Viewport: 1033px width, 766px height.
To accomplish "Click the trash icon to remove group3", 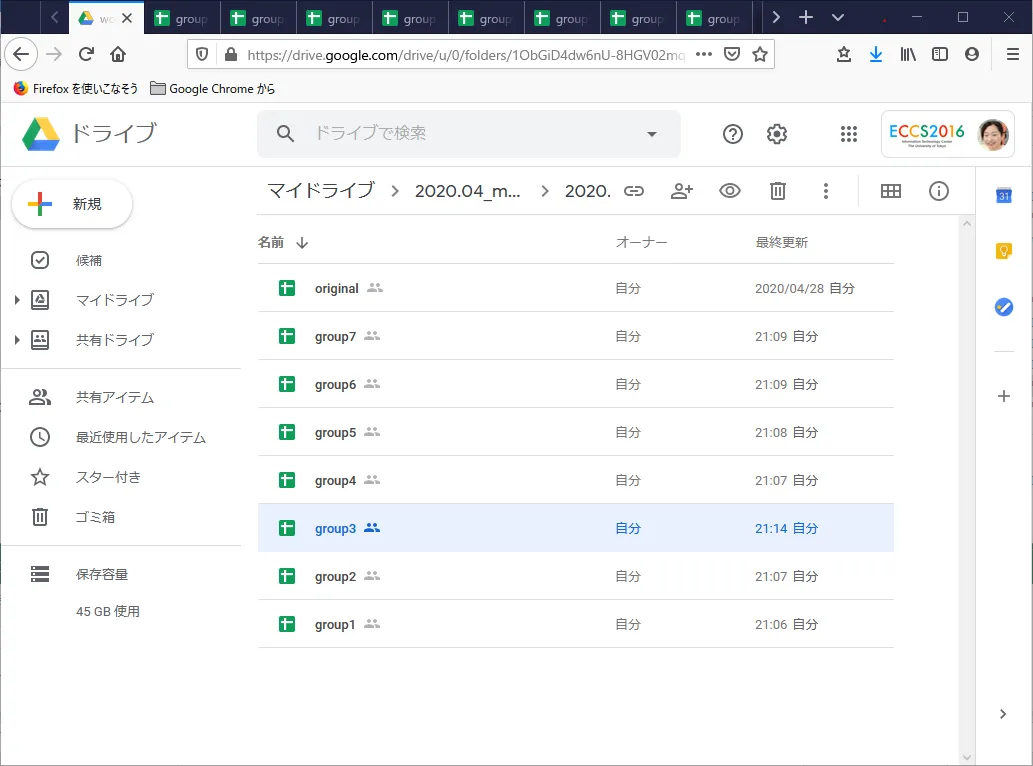I will pyautogui.click(x=778, y=191).
